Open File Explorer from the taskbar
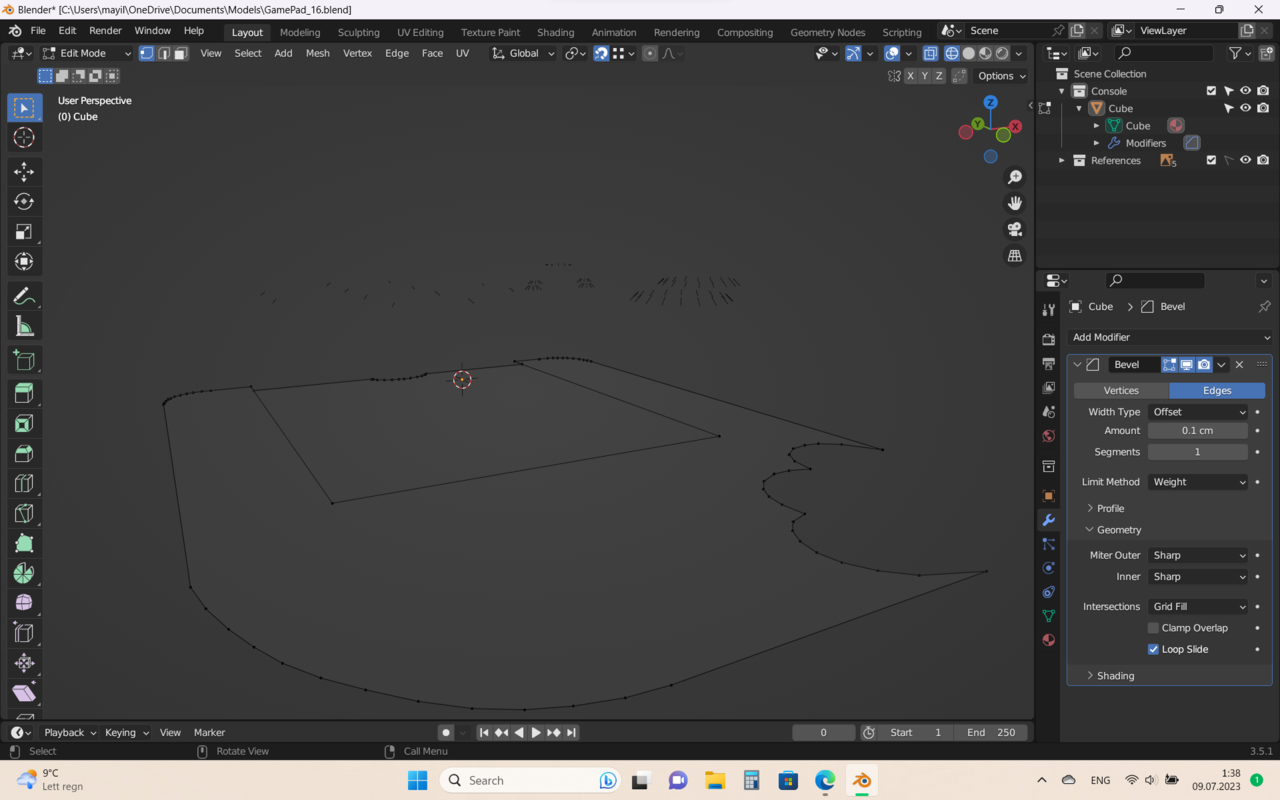This screenshot has width=1280, height=800. [714, 780]
